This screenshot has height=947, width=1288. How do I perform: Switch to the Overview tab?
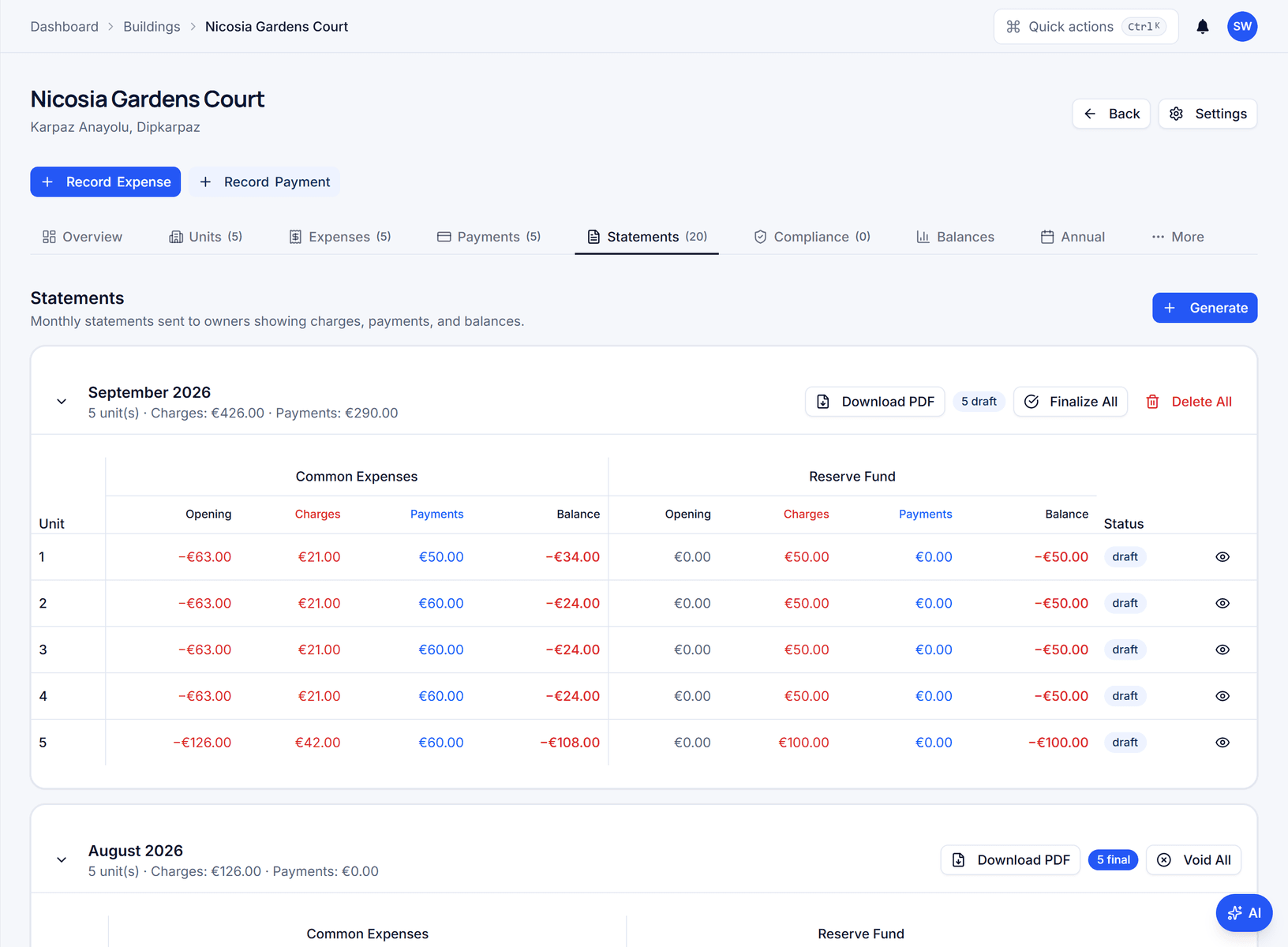tap(82, 237)
